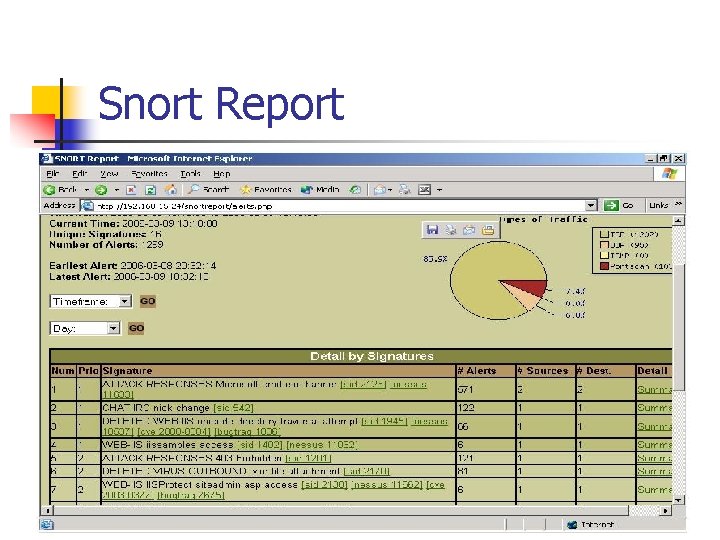Screen dimensions: 720x540
Task: Click the Windows logo throbber icon
Action: (x=670, y=174)
